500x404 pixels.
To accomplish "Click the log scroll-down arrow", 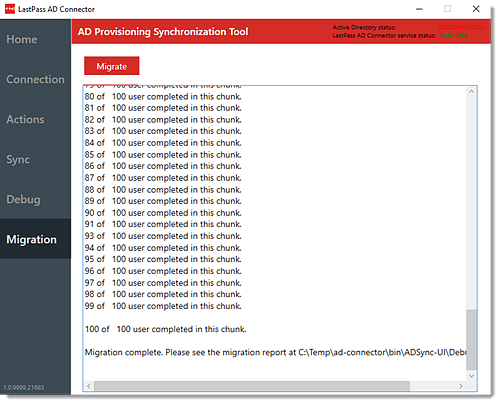I will (x=471, y=376).
